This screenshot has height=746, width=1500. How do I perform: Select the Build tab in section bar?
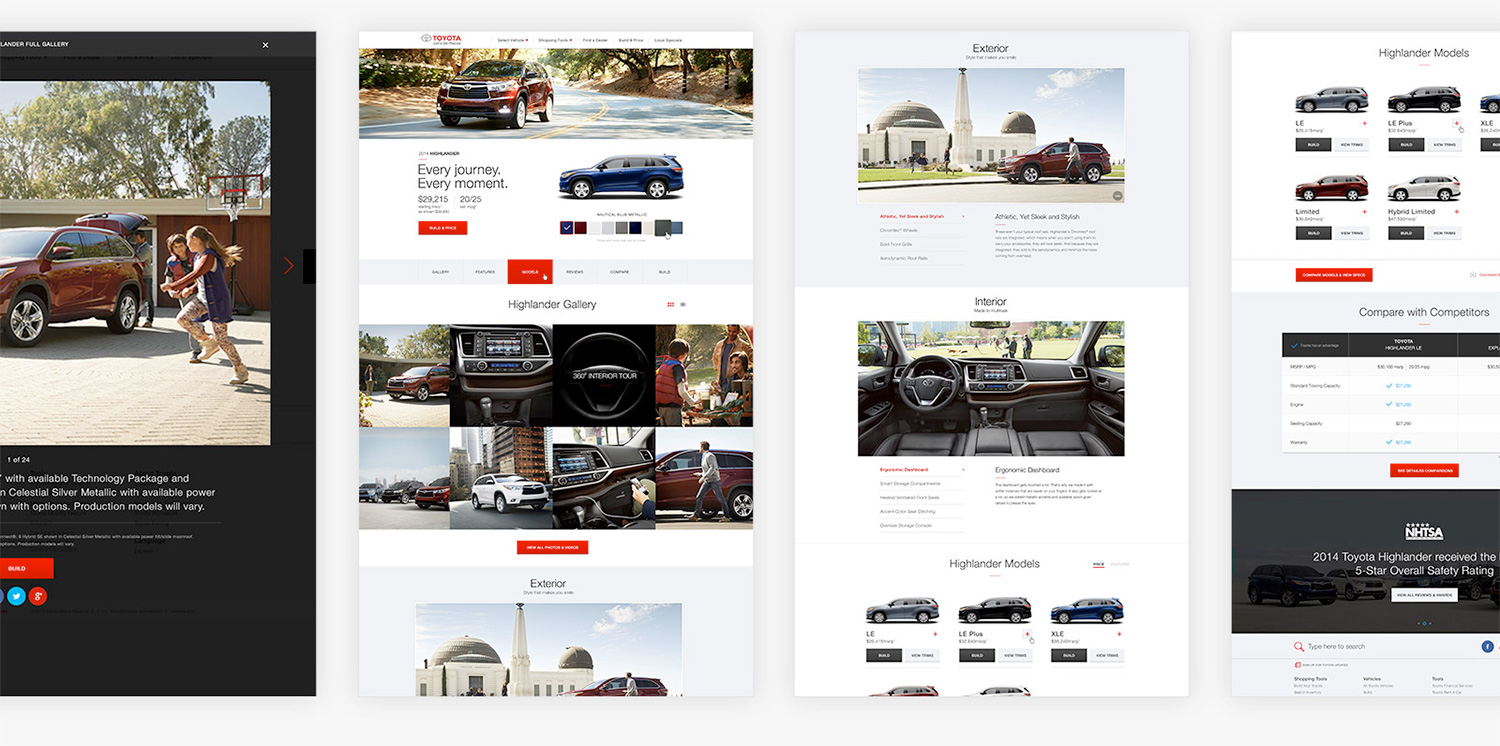[x=665, y=272]
